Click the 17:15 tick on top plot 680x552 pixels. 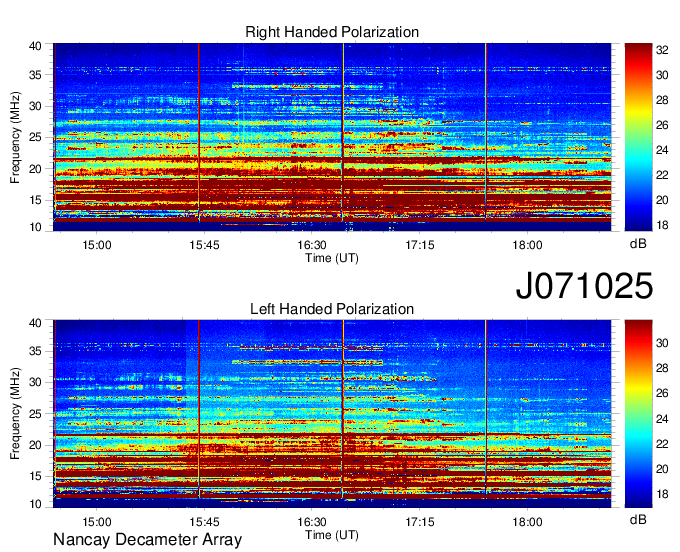(x=420, y=245)
